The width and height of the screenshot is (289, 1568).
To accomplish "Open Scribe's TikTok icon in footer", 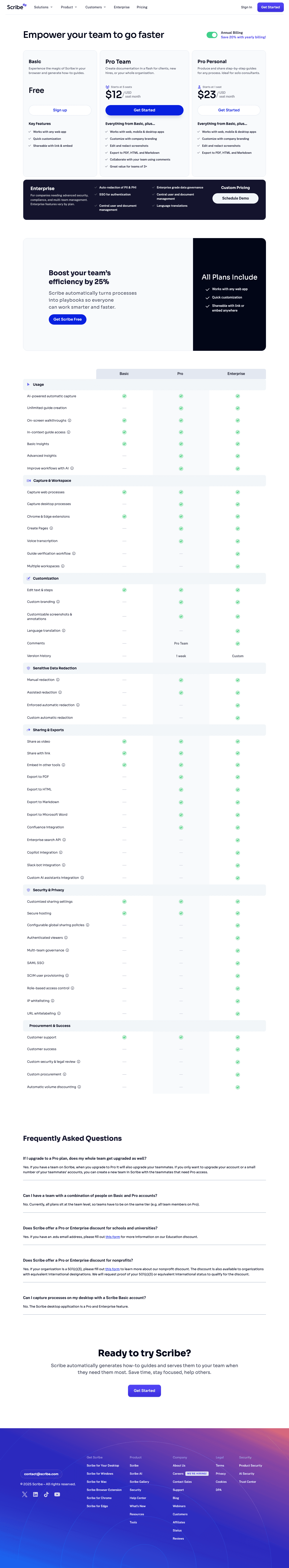I will [46, 1494].
